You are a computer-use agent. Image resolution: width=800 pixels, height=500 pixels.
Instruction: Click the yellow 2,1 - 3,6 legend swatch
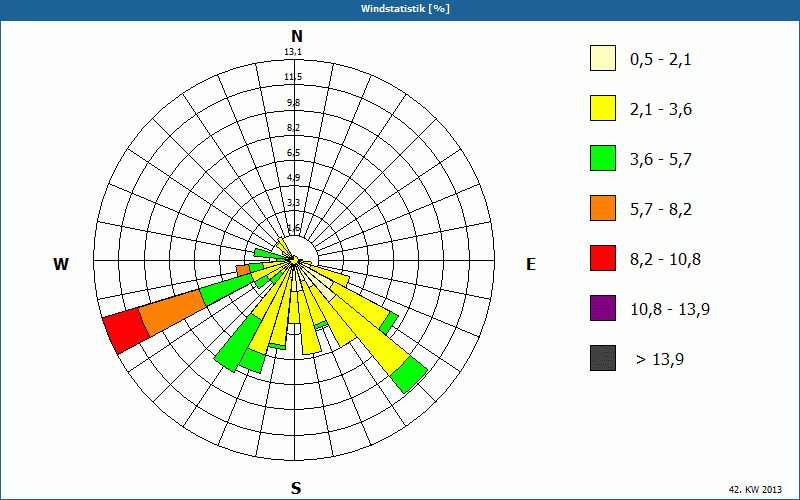(603, 108)
